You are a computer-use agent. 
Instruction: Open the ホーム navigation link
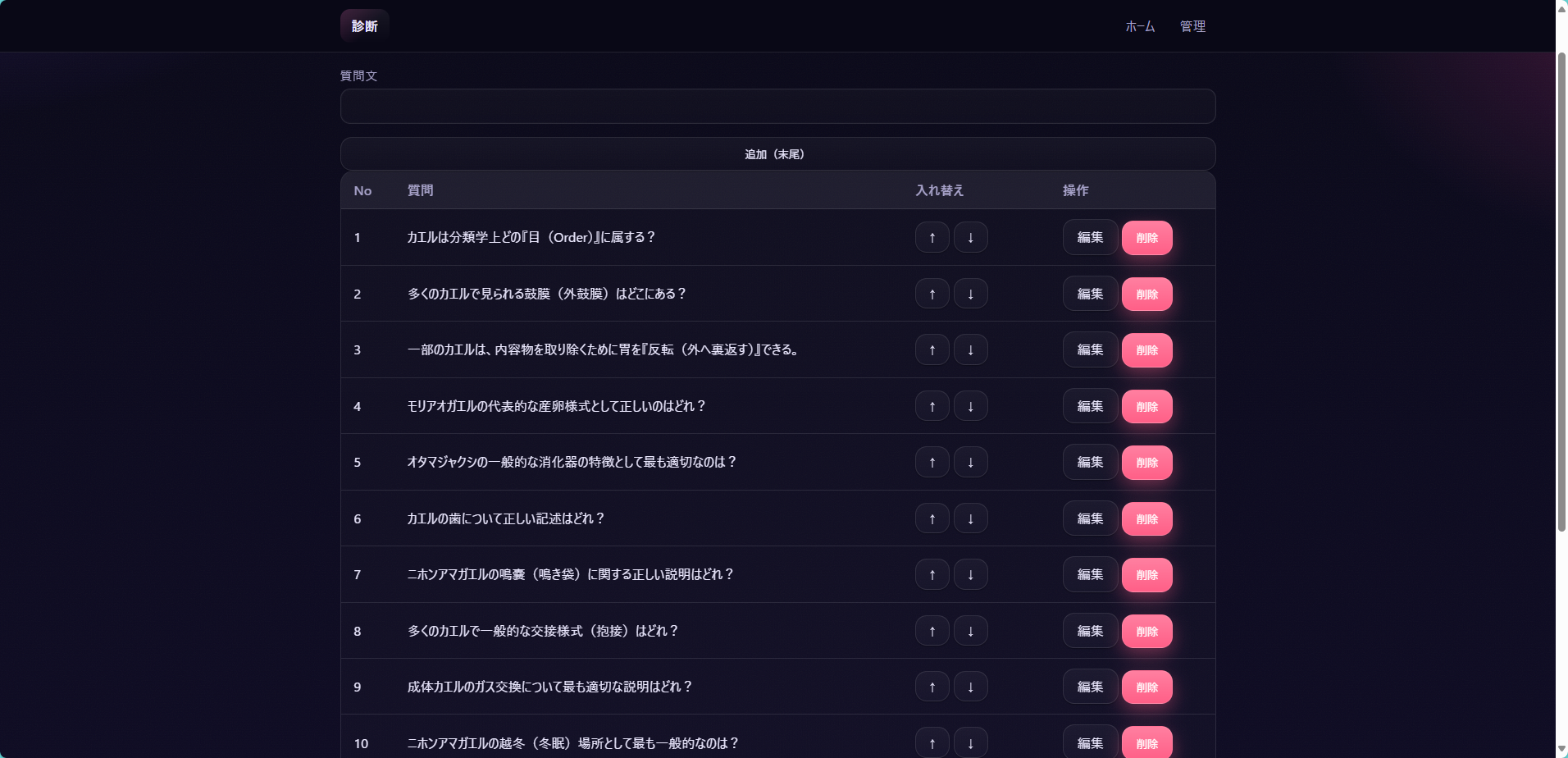(1140, 26)
